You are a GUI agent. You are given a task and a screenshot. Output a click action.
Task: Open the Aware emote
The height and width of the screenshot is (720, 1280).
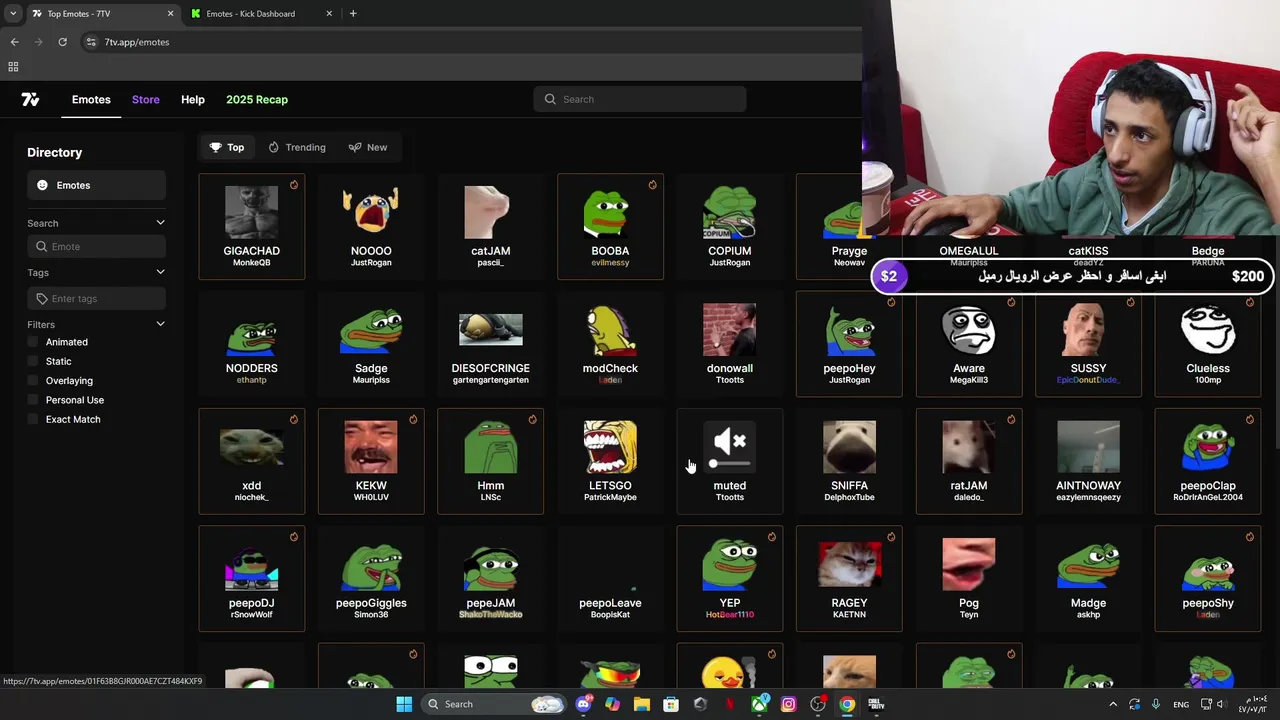click(x=969, y=344)
